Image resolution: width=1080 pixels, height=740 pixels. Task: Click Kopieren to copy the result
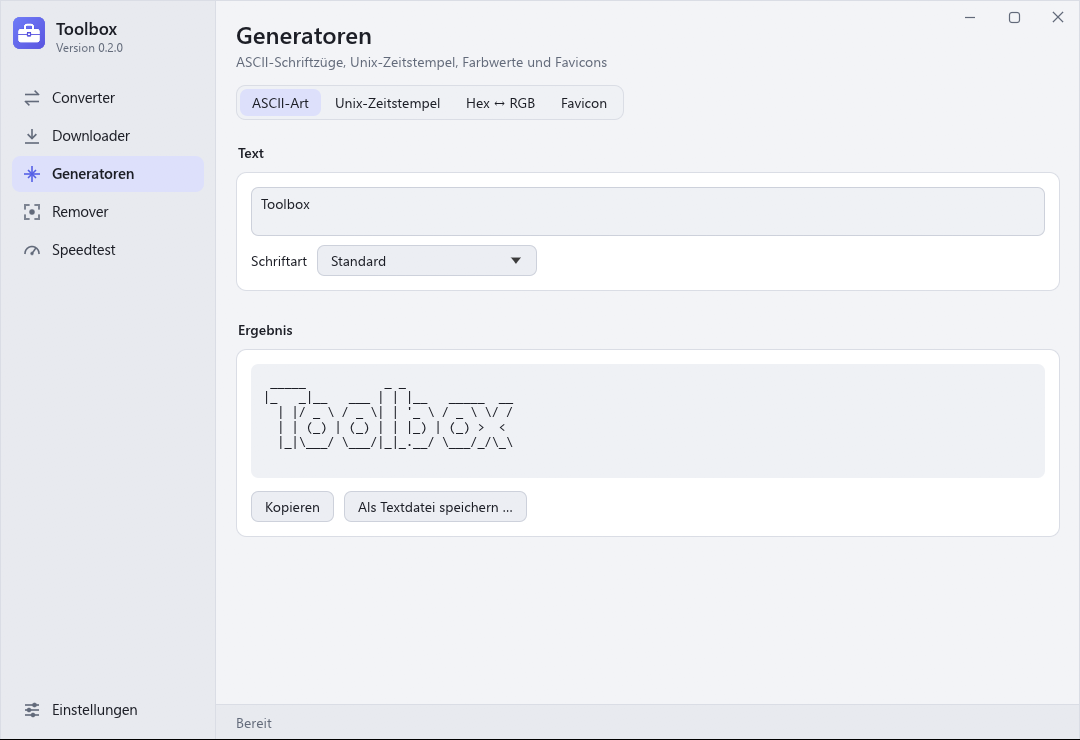(x=292, y=506)
